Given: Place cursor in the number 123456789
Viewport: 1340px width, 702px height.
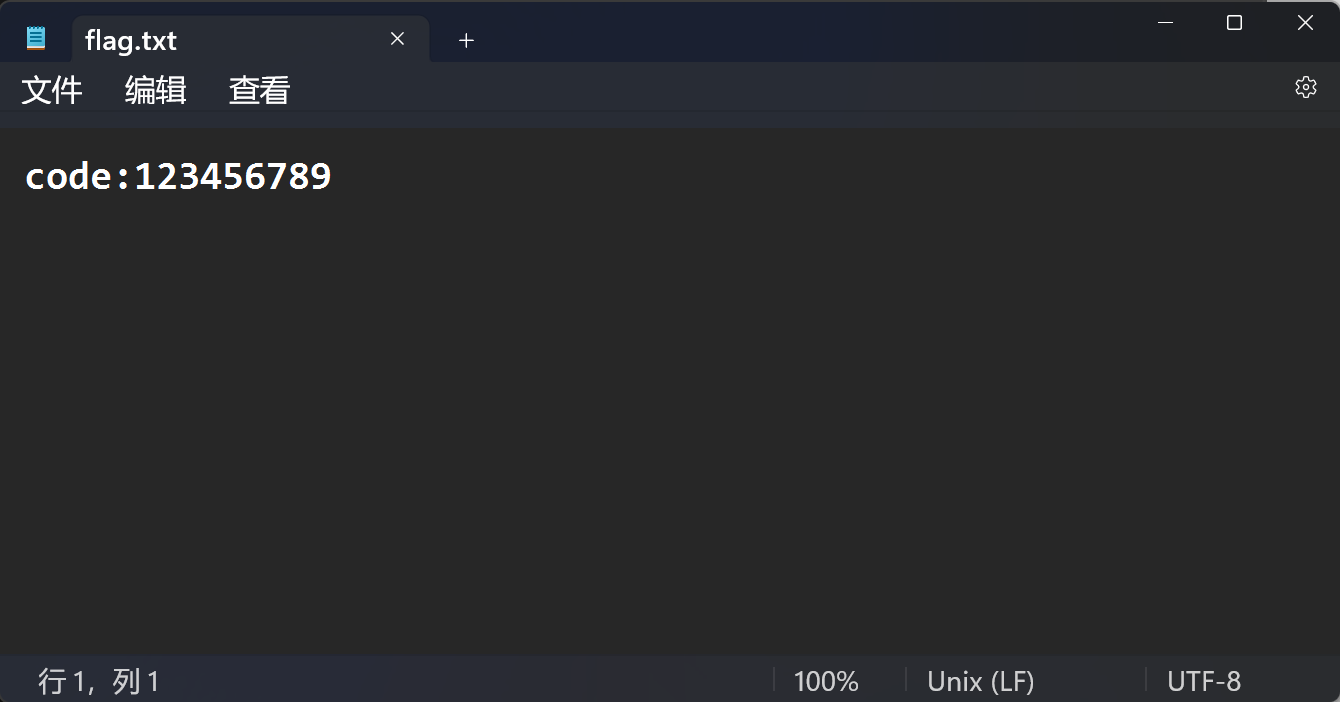Looking at the screenshot, I should click(x=232, y=177).
